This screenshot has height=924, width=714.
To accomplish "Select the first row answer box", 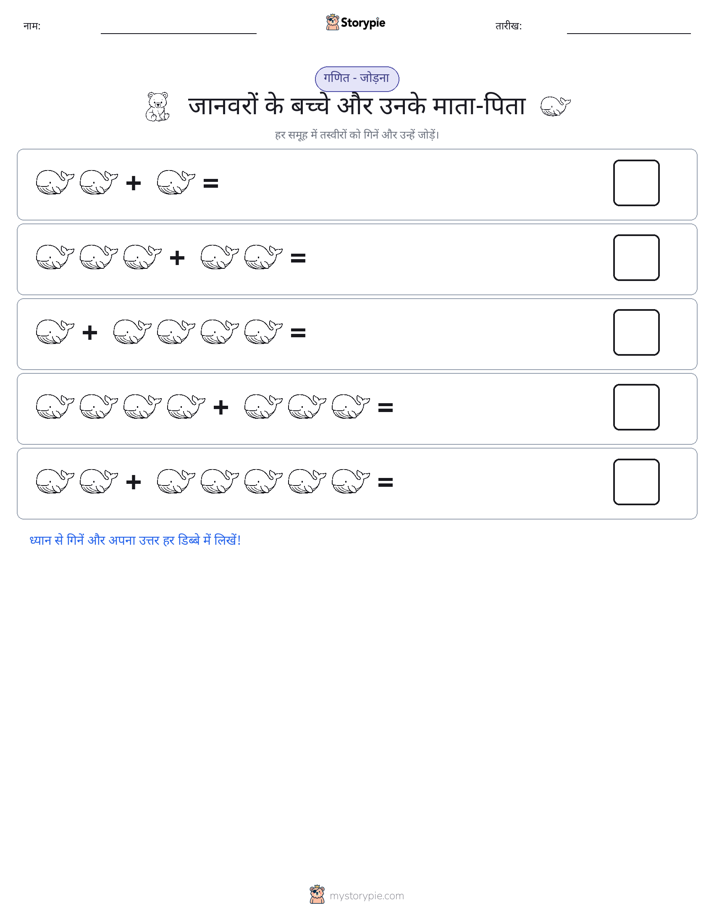I will click(636, 183).
